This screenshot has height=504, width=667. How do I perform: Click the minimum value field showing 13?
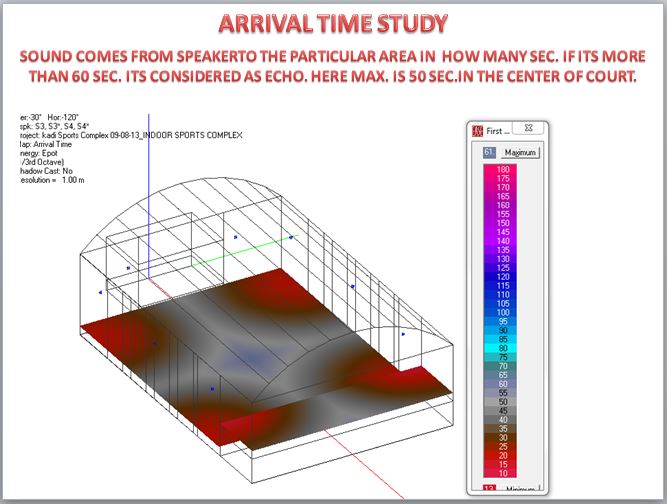[490, 487]
